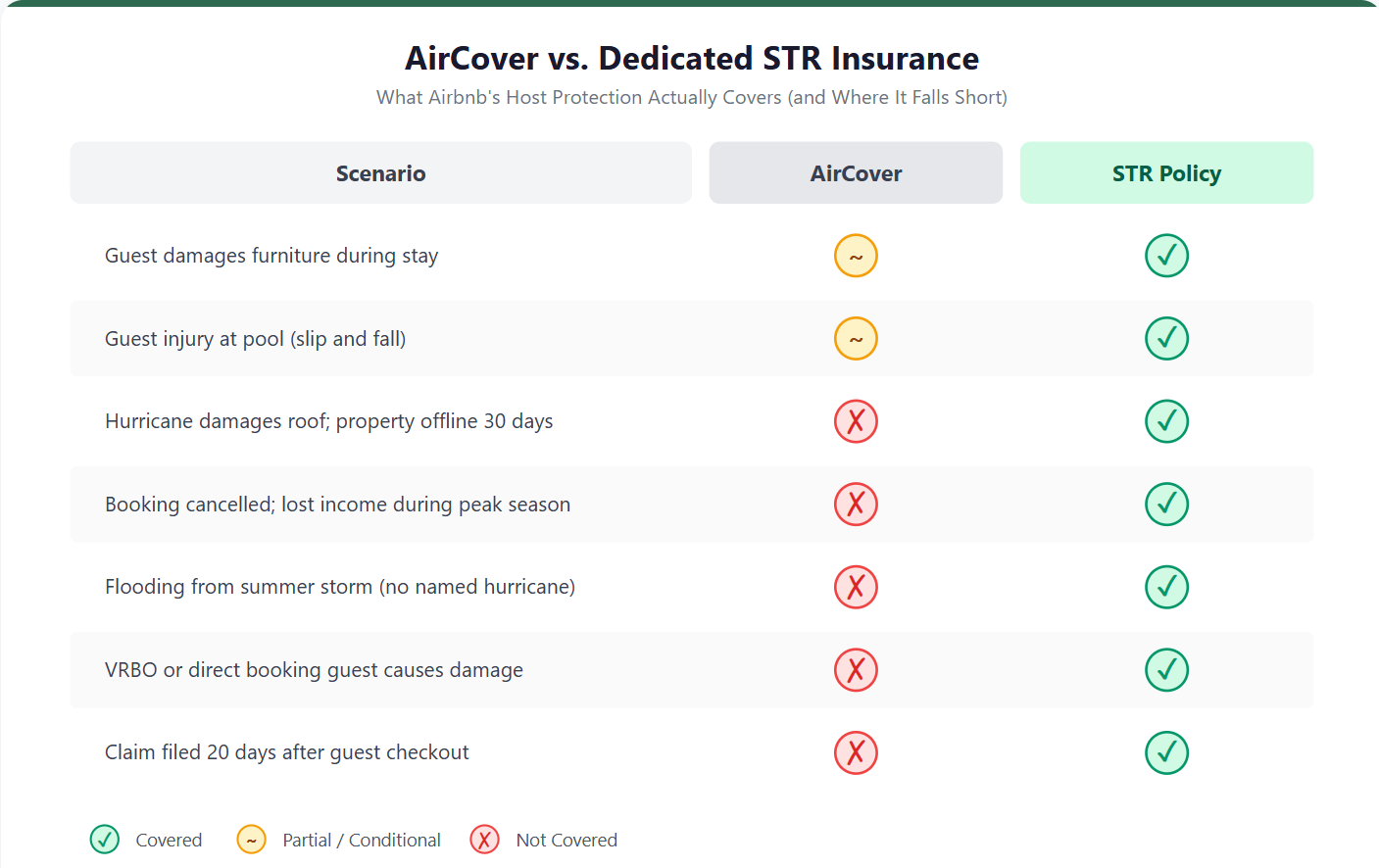Click the Not Covered legend X icon
Image resolution: width=1379 pixels, height=868 pixels.
pos(485,840)
